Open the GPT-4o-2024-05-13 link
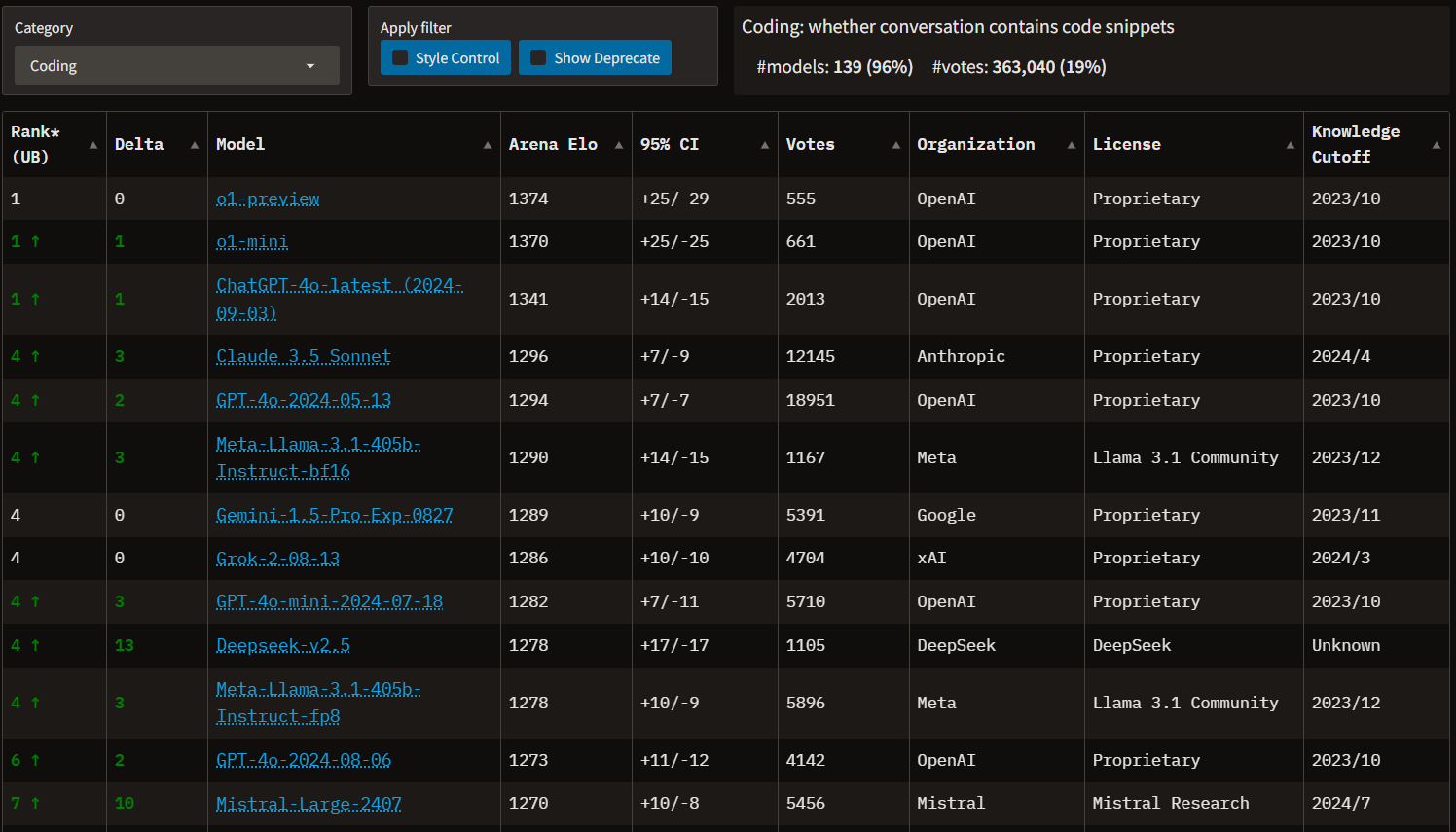This screenshot has width=1456, height=832. click(304, 400)
